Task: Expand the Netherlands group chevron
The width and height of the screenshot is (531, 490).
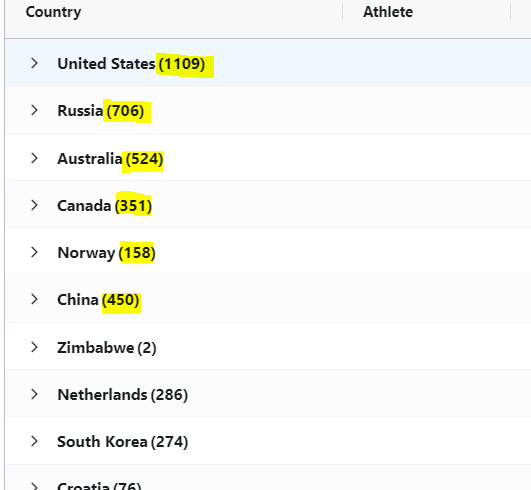Action: pyautogui.click(x=34, y=394)
